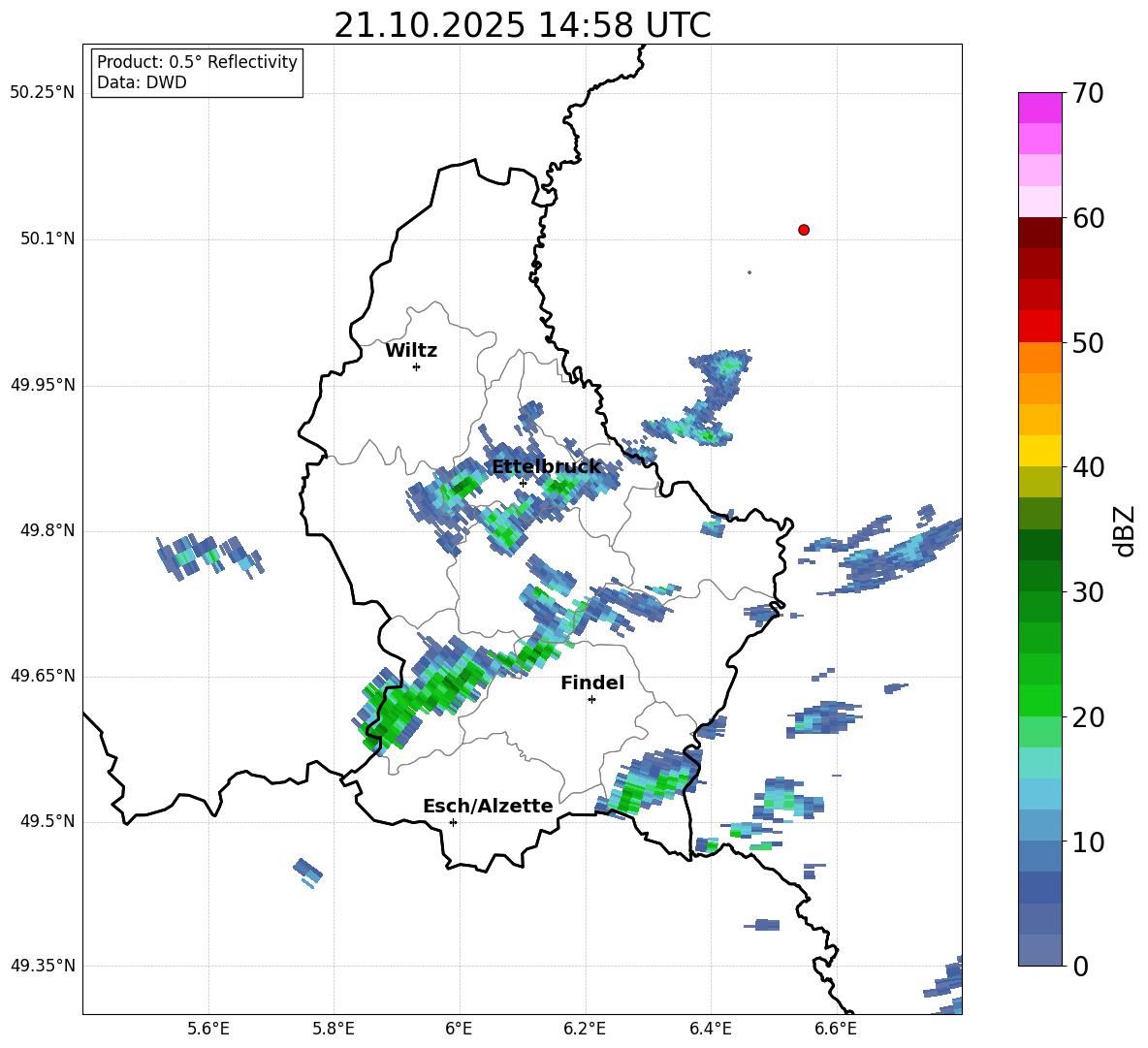This screenshot has width=1148, height=1048.
Task: Pick the pale pink swatch just above 60 dBZ
Action: (1040, 202)
